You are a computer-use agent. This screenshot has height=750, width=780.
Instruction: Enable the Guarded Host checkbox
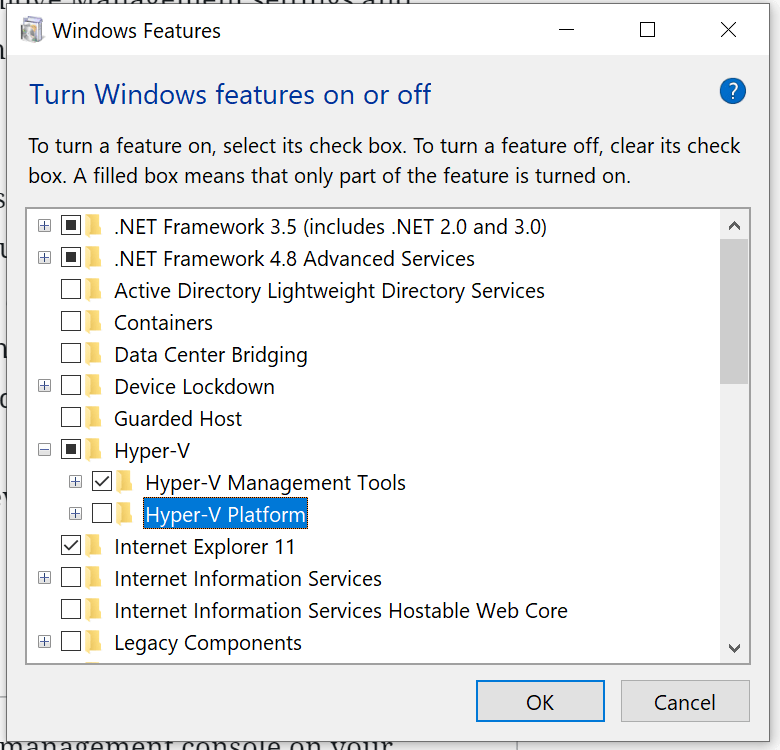71,417
